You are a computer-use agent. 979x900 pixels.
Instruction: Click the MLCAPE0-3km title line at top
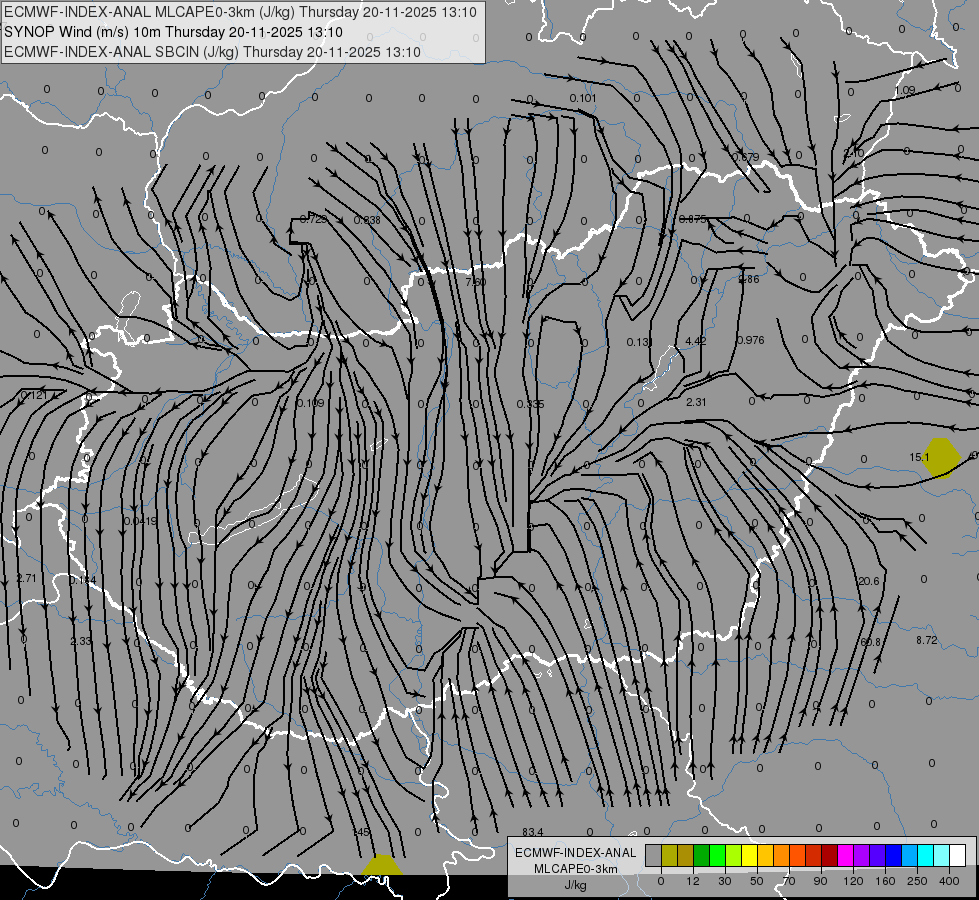pyautogui.click(x=240, y=12)
